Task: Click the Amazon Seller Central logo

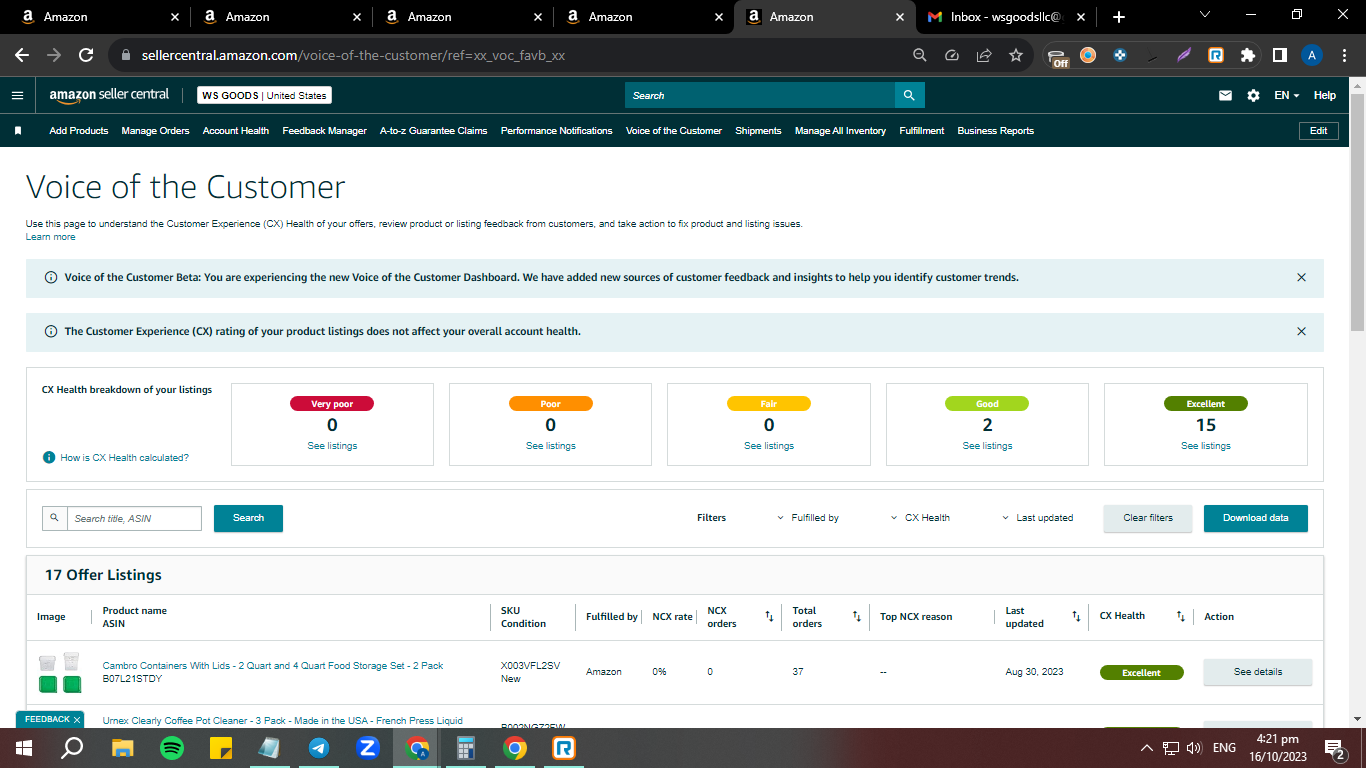Action: point(109,95)
